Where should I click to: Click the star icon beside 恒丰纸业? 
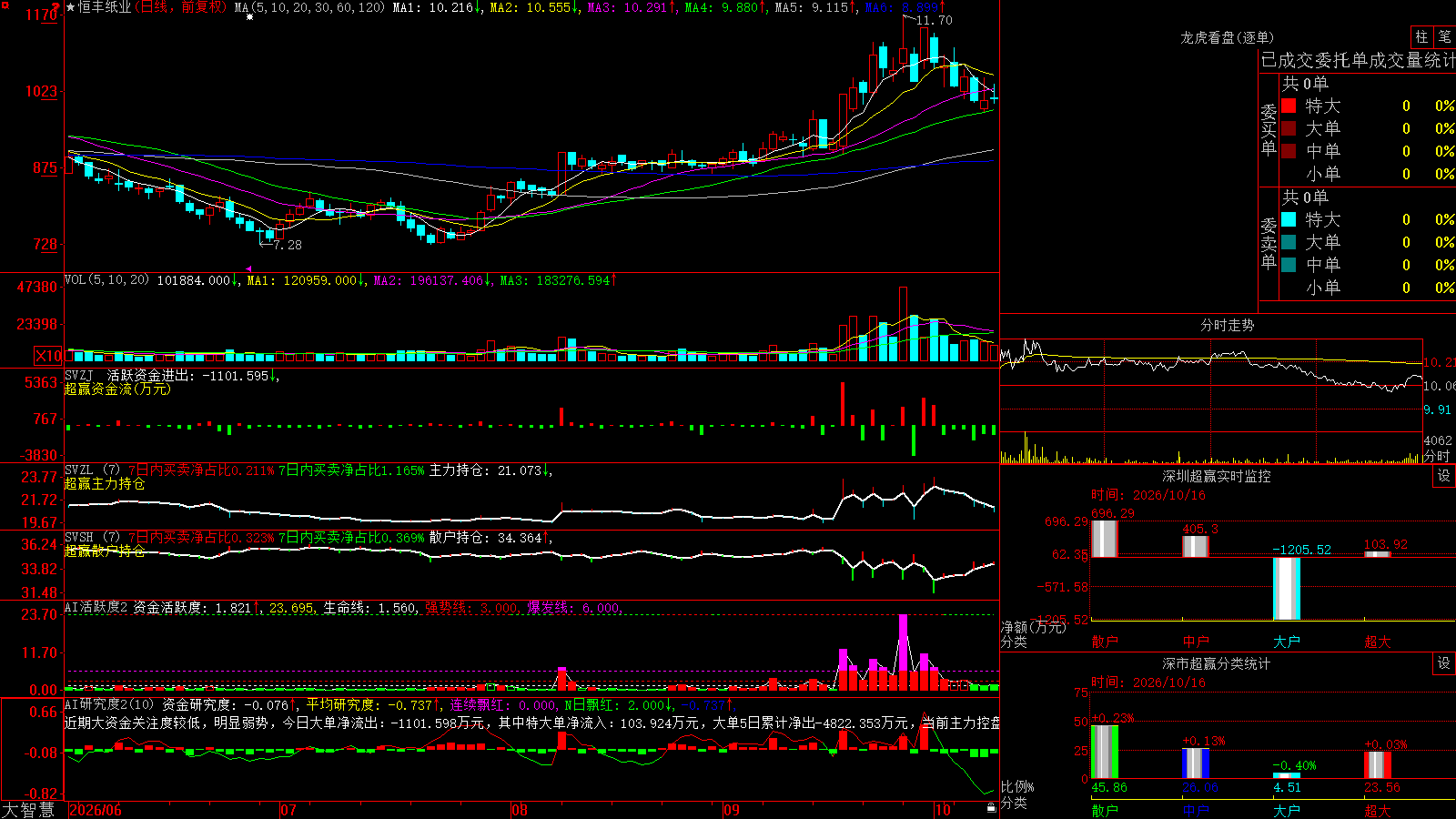pos(71,7)
